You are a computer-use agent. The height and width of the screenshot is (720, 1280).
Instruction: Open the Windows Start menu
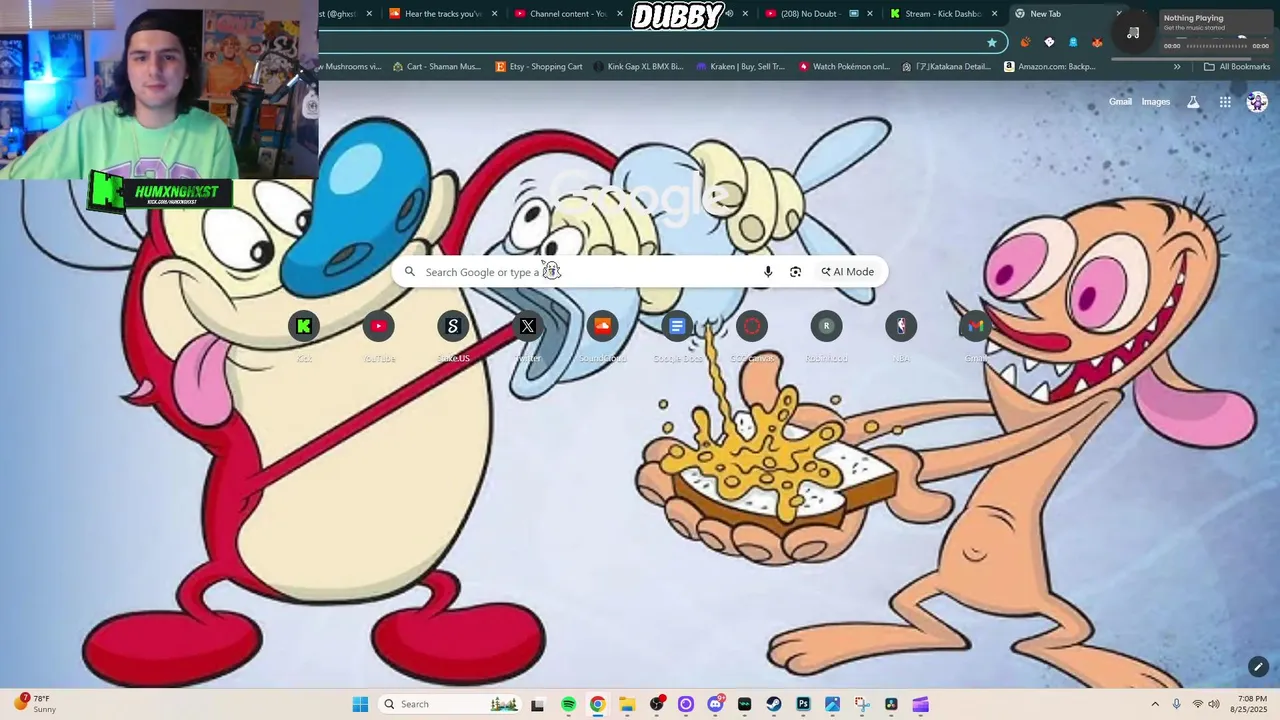click(360, 704)
